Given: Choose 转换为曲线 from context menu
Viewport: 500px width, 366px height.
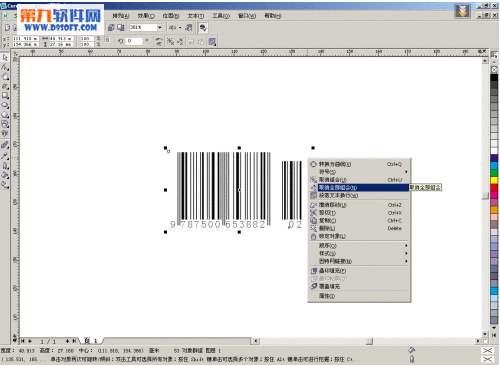Looking at the screenshot, I should (x=359, y=164).
